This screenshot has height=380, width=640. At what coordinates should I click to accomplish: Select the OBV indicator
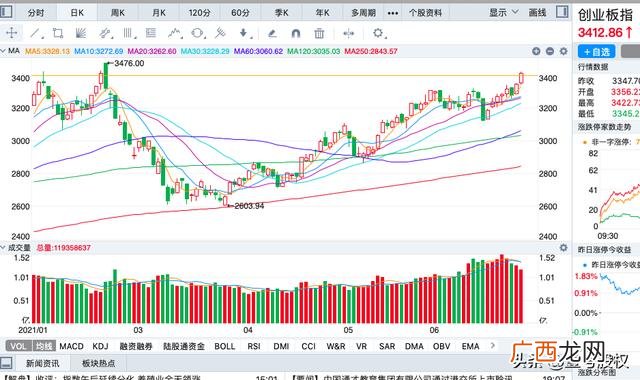[x=442, y=346]
